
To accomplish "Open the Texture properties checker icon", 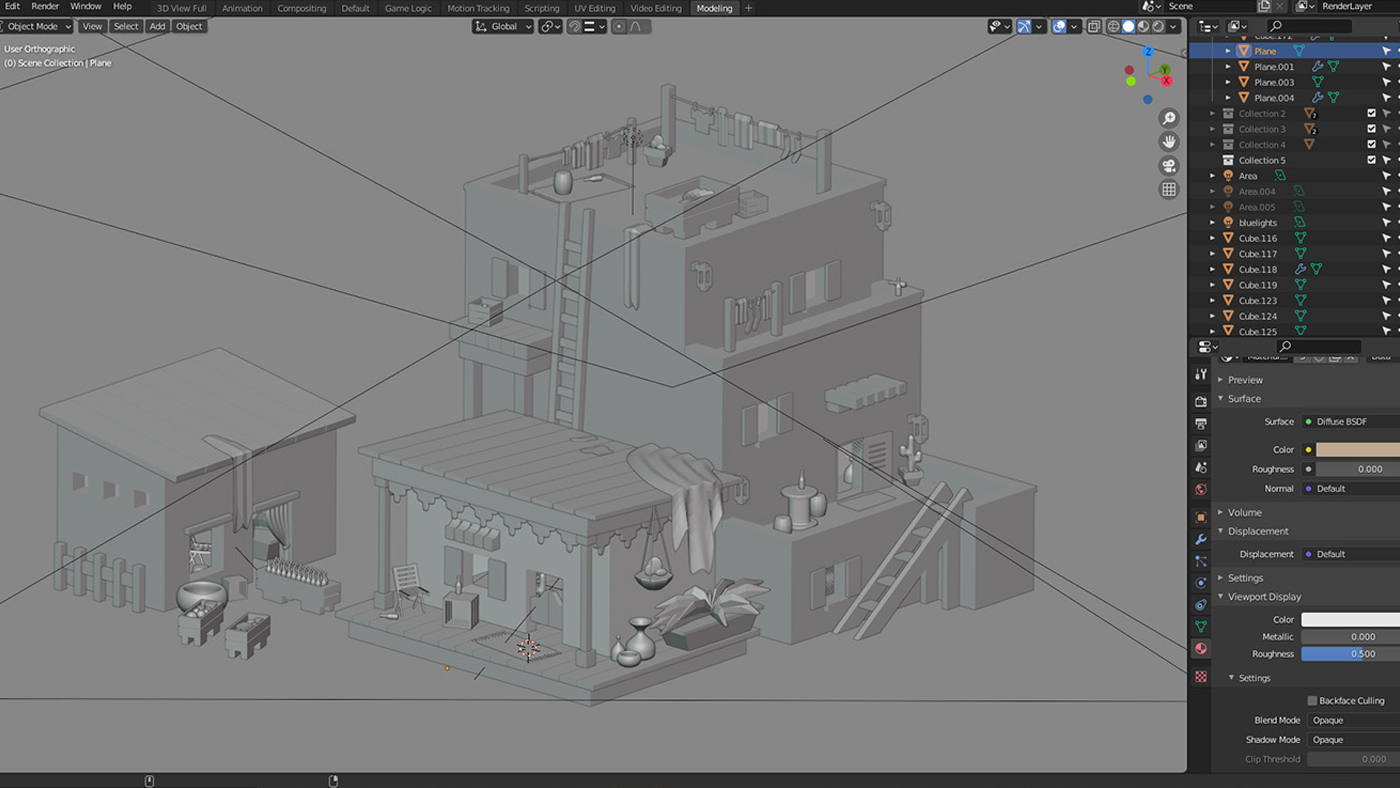I will pos(1200,676).
